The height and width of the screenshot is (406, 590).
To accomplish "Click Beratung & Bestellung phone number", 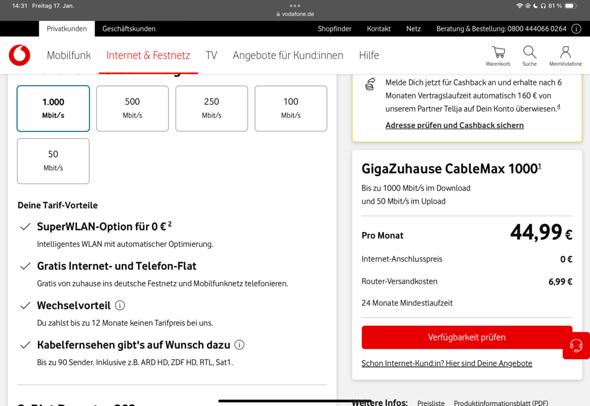I will [x=501, y=29].
